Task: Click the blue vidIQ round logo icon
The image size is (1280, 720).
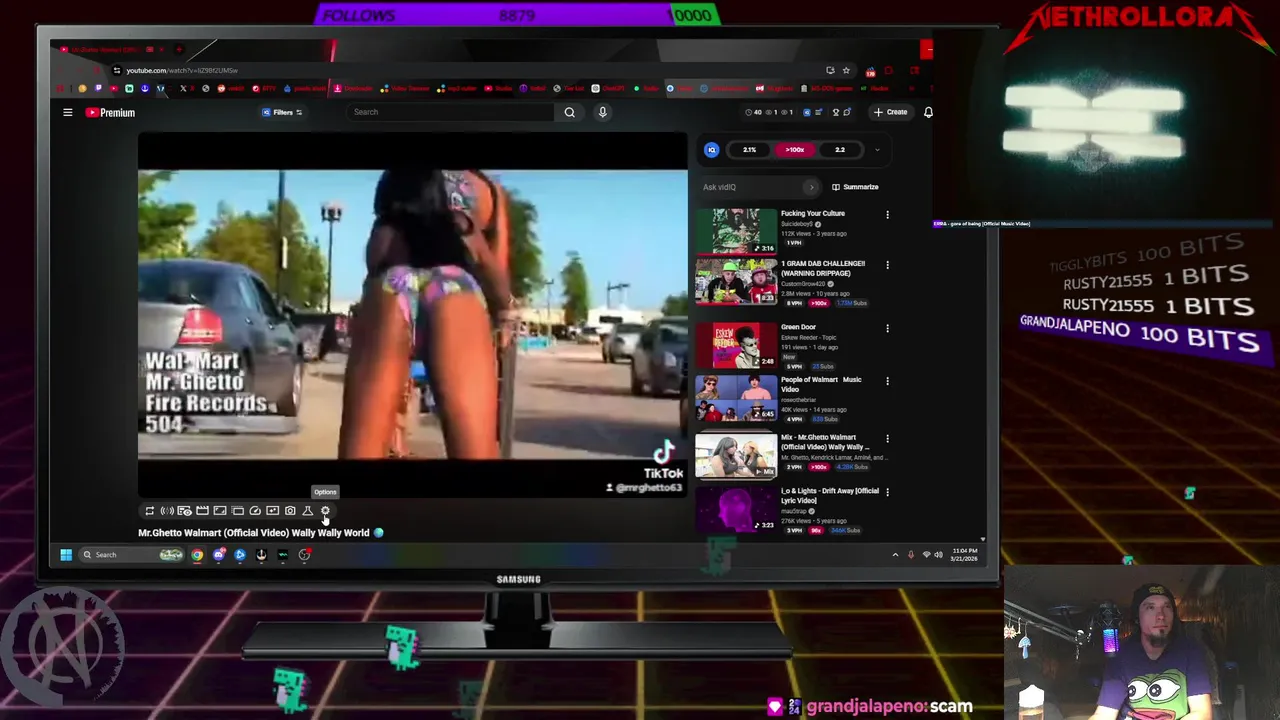Action: pyautogui.click(x=711, y=150)
